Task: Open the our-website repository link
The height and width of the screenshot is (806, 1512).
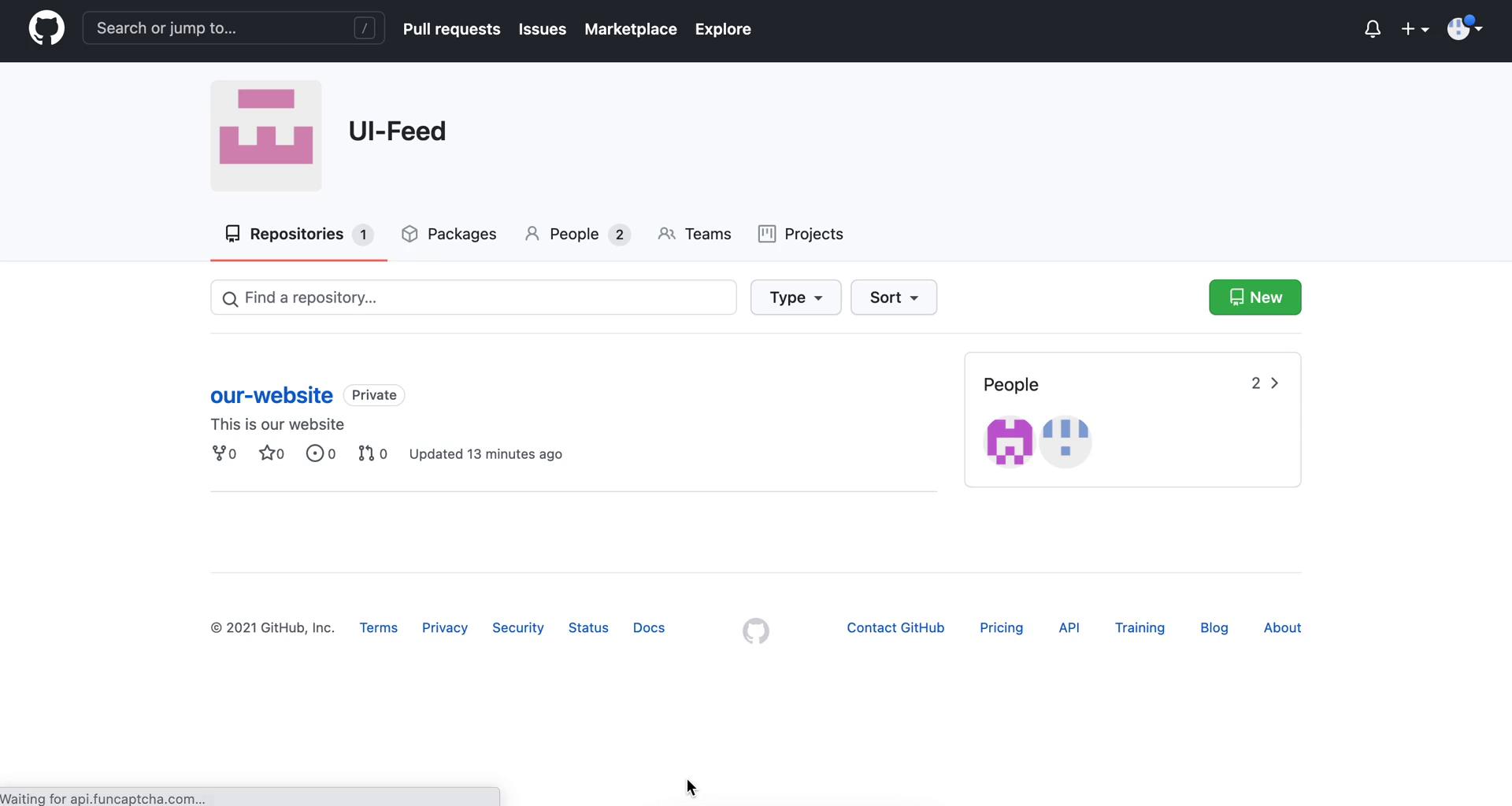Action: (x=272, y=395)
